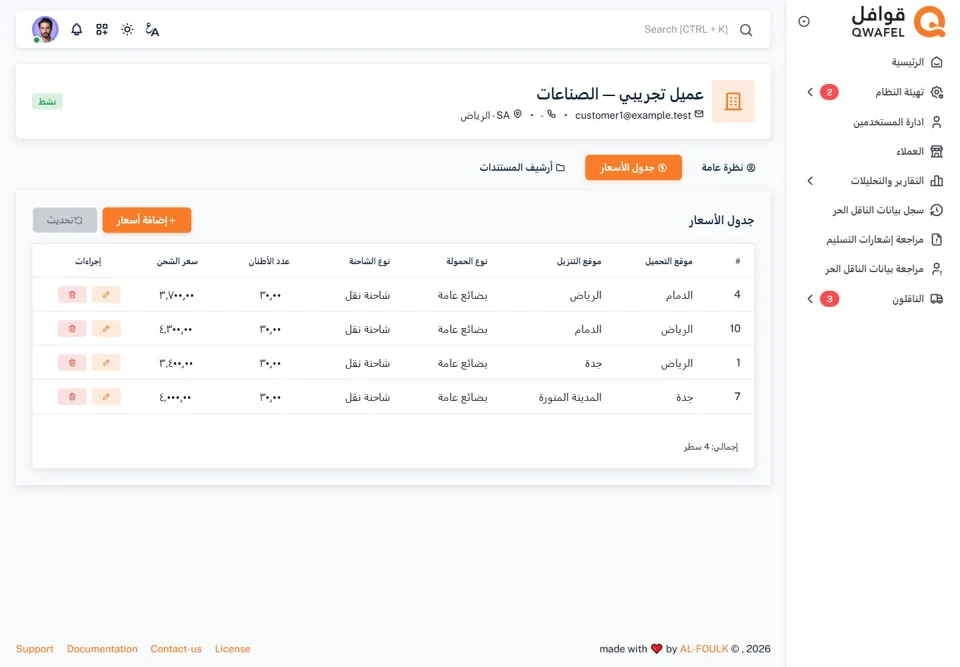This screenshot has height=667, width=960.
Task: Click the Qwafel logo
Action: pyautogui.click(x=898, y=22)
